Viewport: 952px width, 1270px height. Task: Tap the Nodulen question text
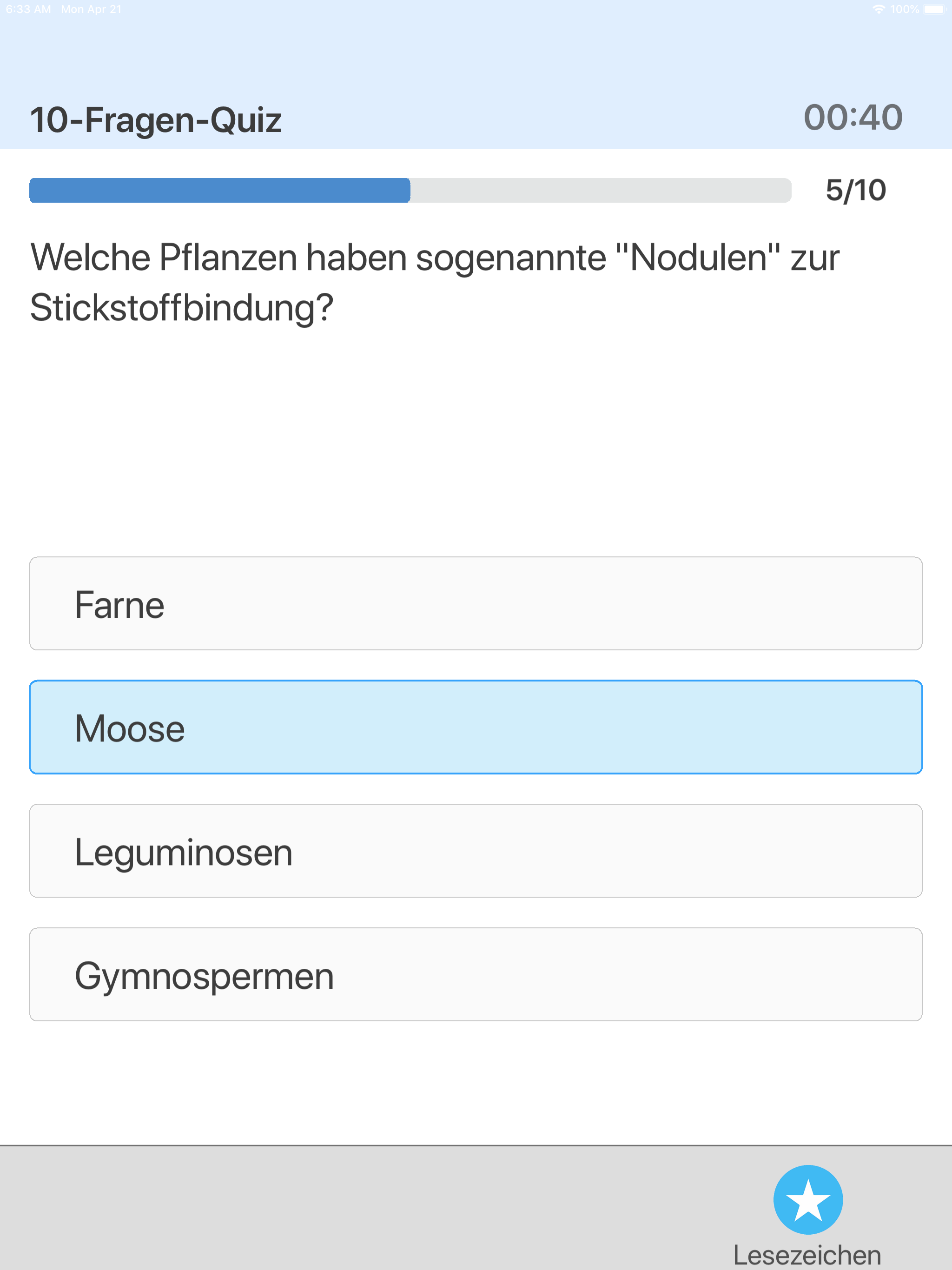[435, 283]
